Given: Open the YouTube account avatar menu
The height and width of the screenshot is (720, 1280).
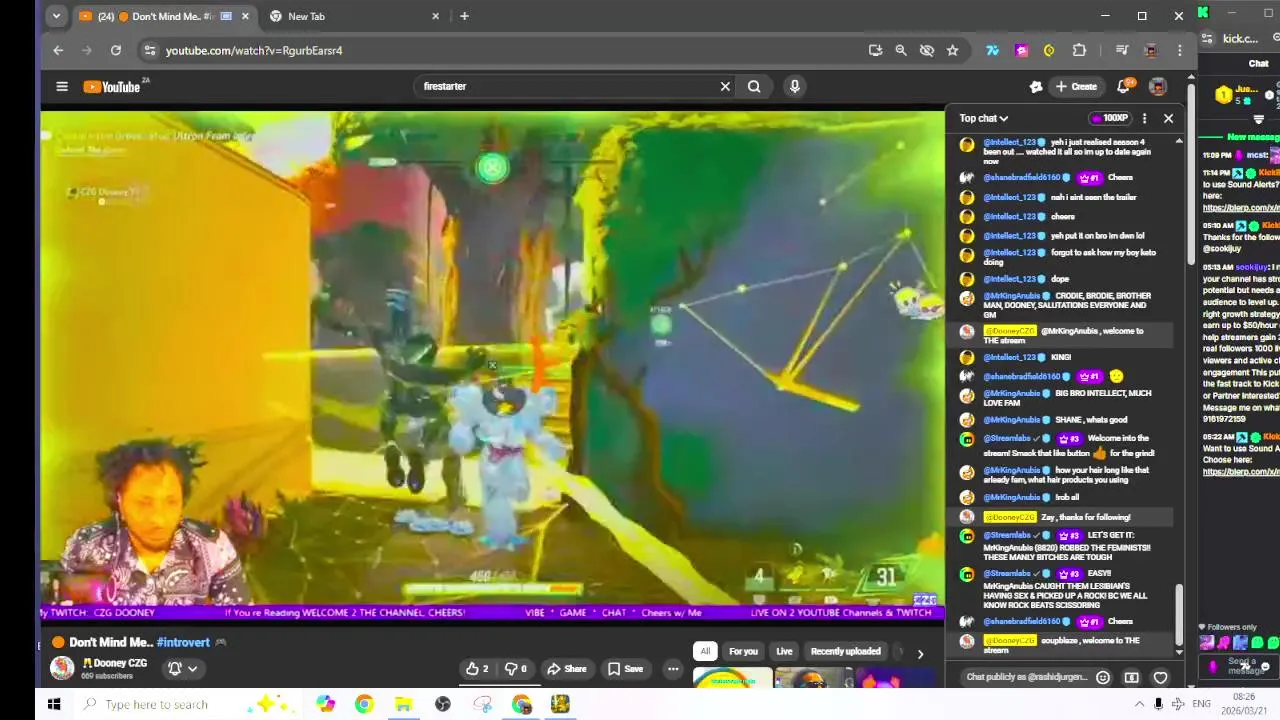Looking at the screenshot, I should point(1158,87).
